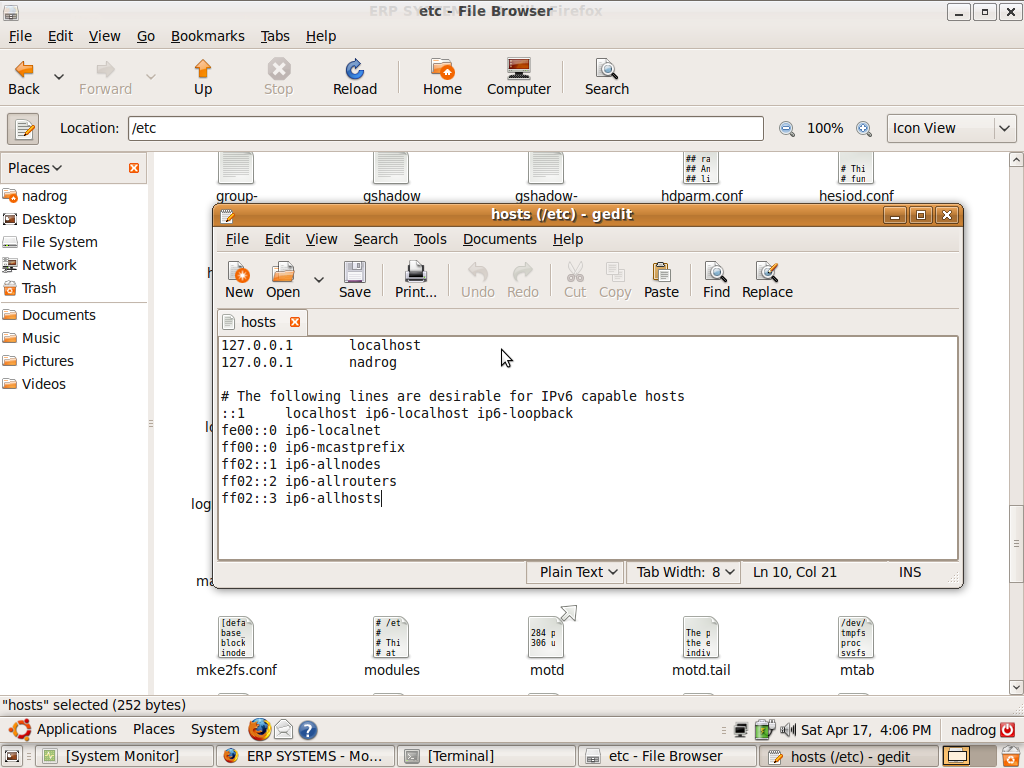Open the System menu in top panel

(215, 729)
